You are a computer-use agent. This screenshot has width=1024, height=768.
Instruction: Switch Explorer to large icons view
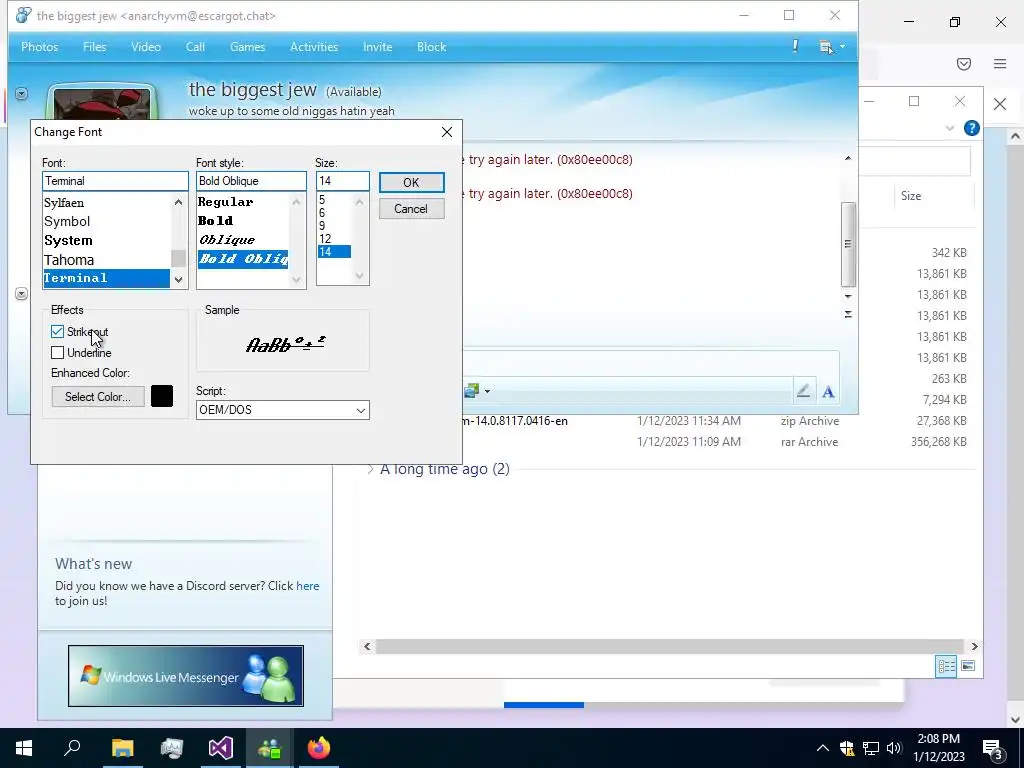(x=968, y=666)
